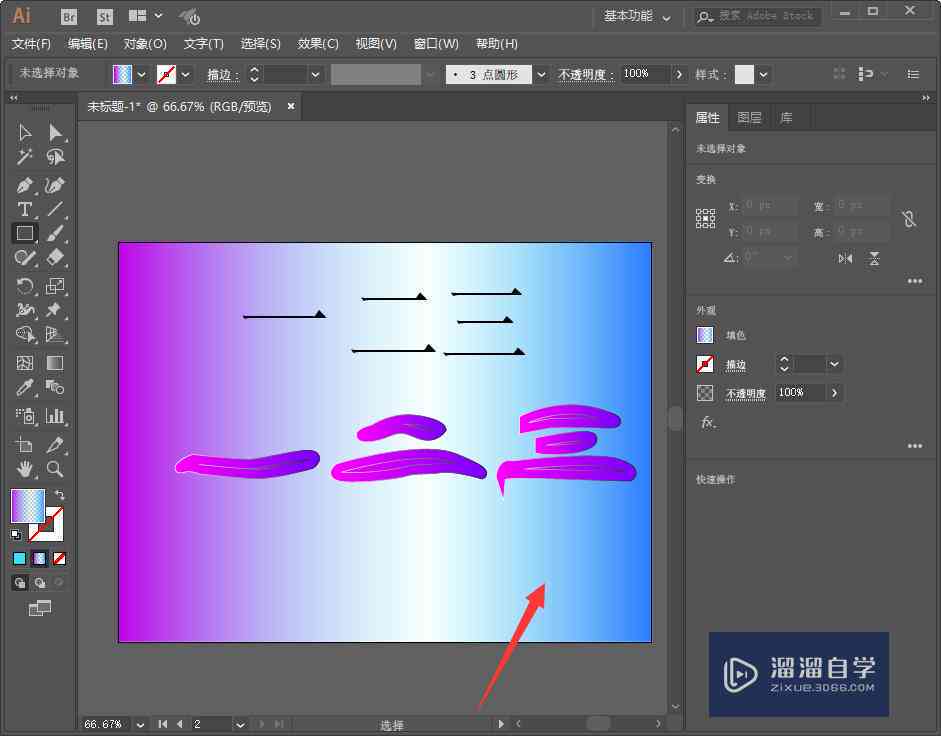Select the Lasso tool

pos(55,157)
